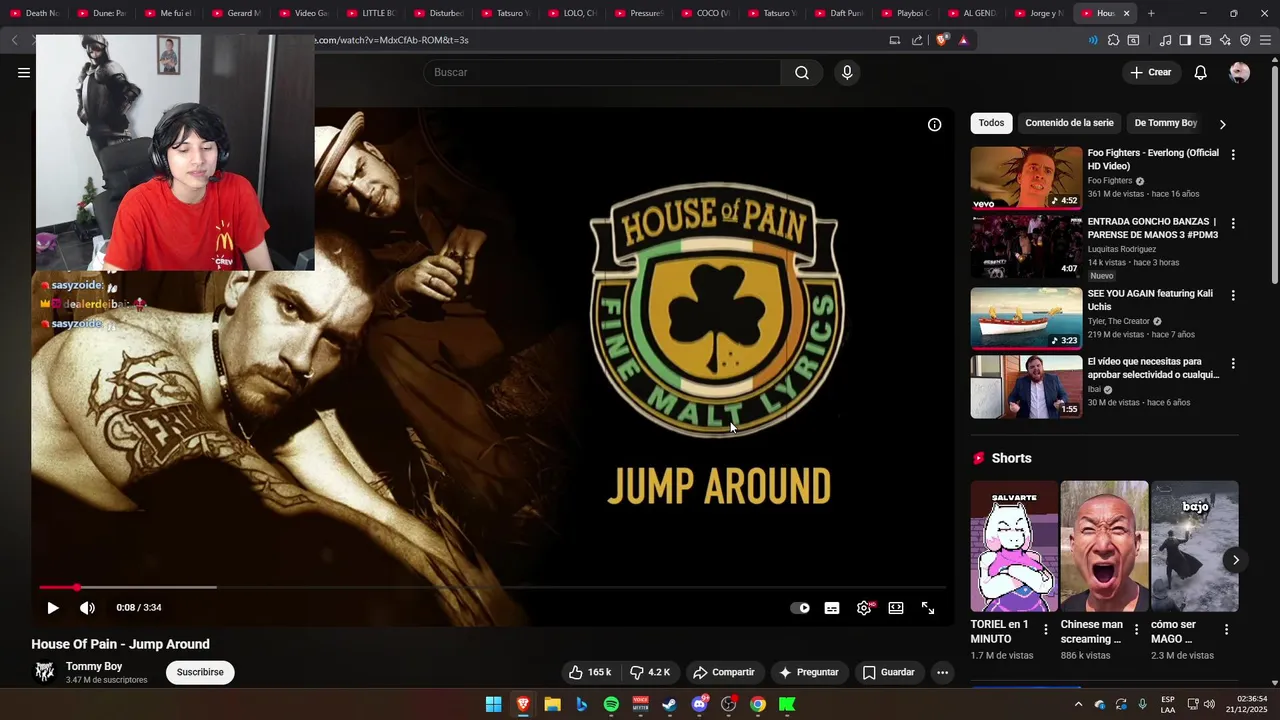Save video with Guardar button

(889, 672)
